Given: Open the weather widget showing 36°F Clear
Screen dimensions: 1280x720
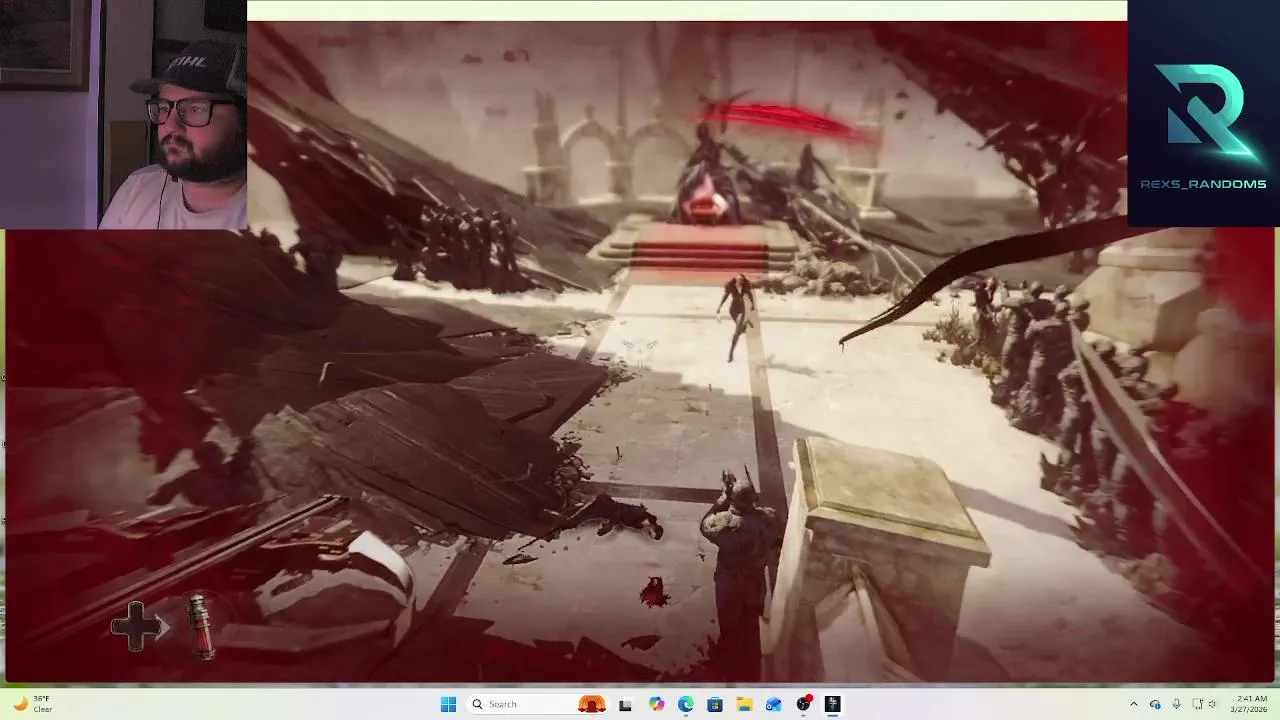Looking at the screenshot, I should [32, 704].
